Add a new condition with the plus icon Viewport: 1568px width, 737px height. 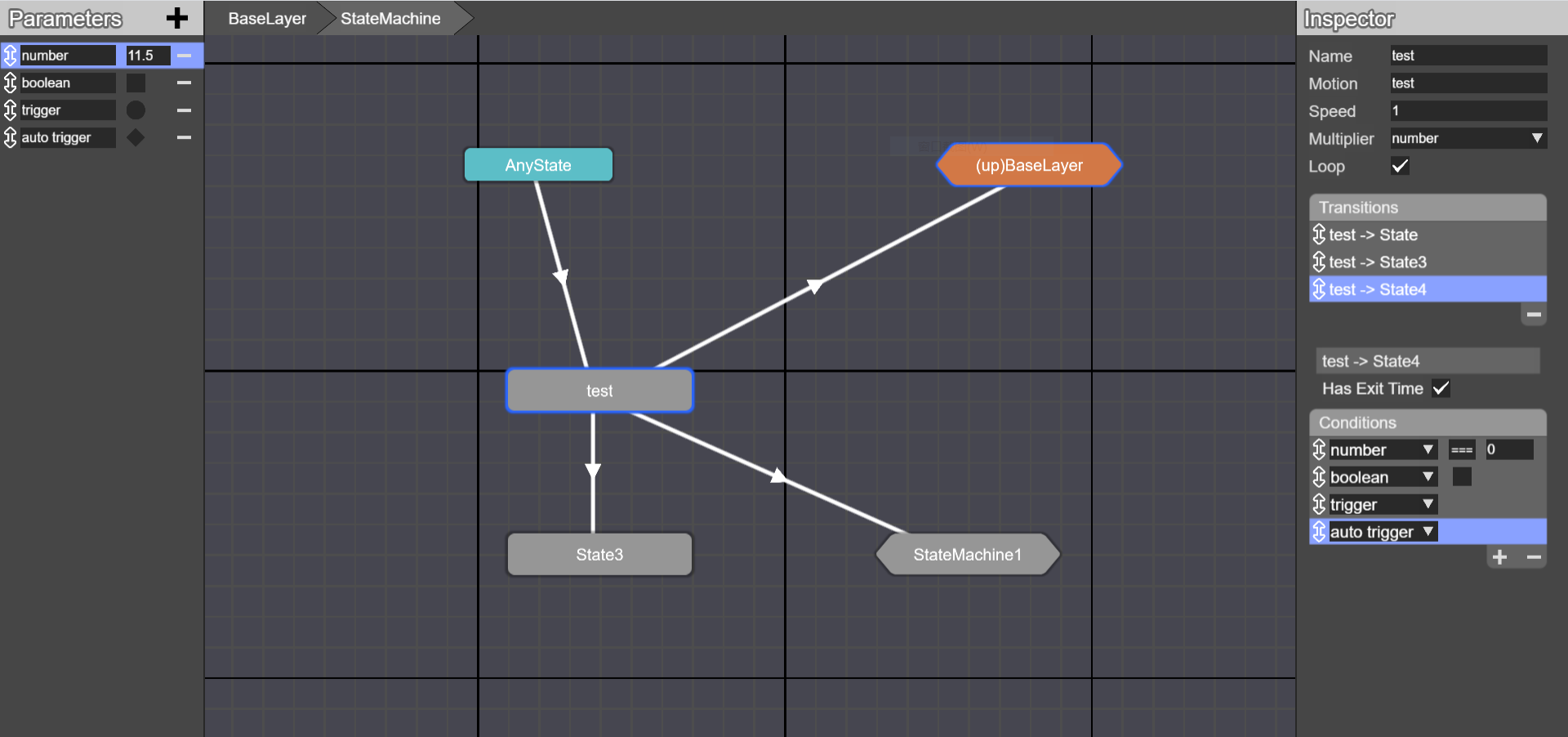[1500, 556]
